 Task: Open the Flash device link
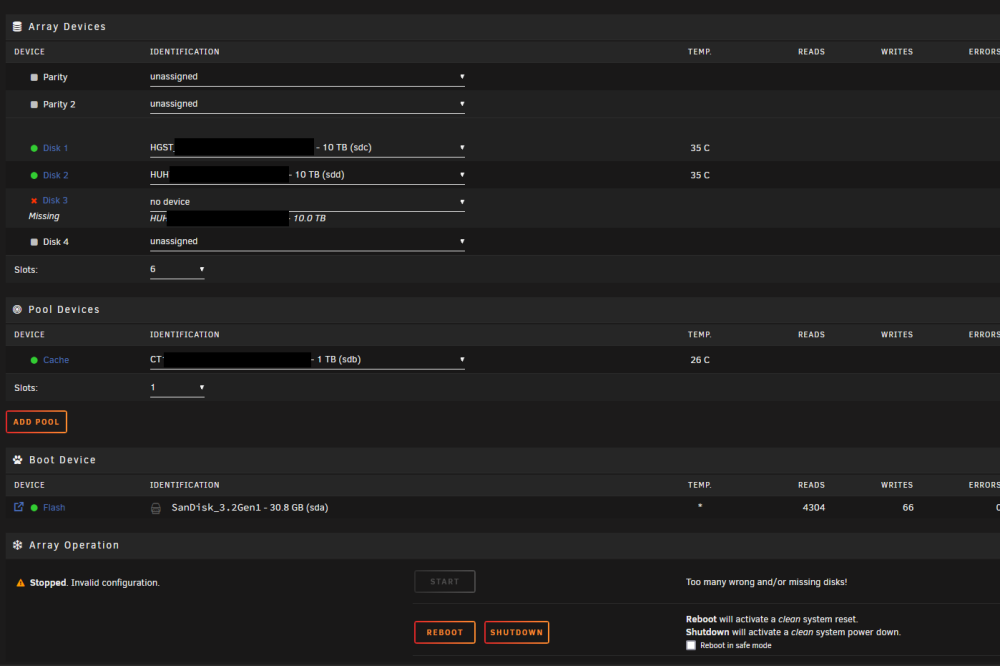coord(54,508)
